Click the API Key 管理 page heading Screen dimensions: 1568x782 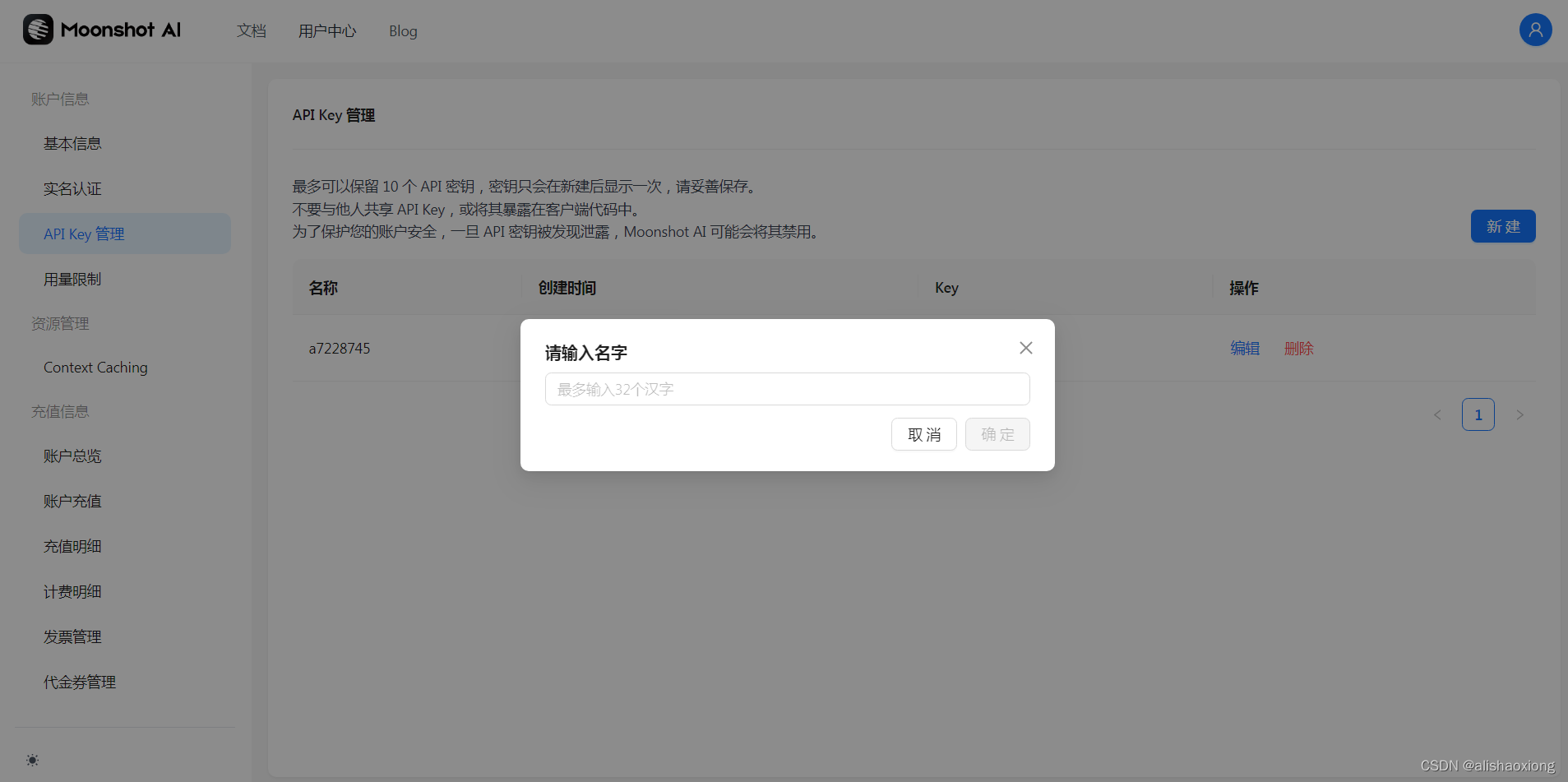coord(334,115)
